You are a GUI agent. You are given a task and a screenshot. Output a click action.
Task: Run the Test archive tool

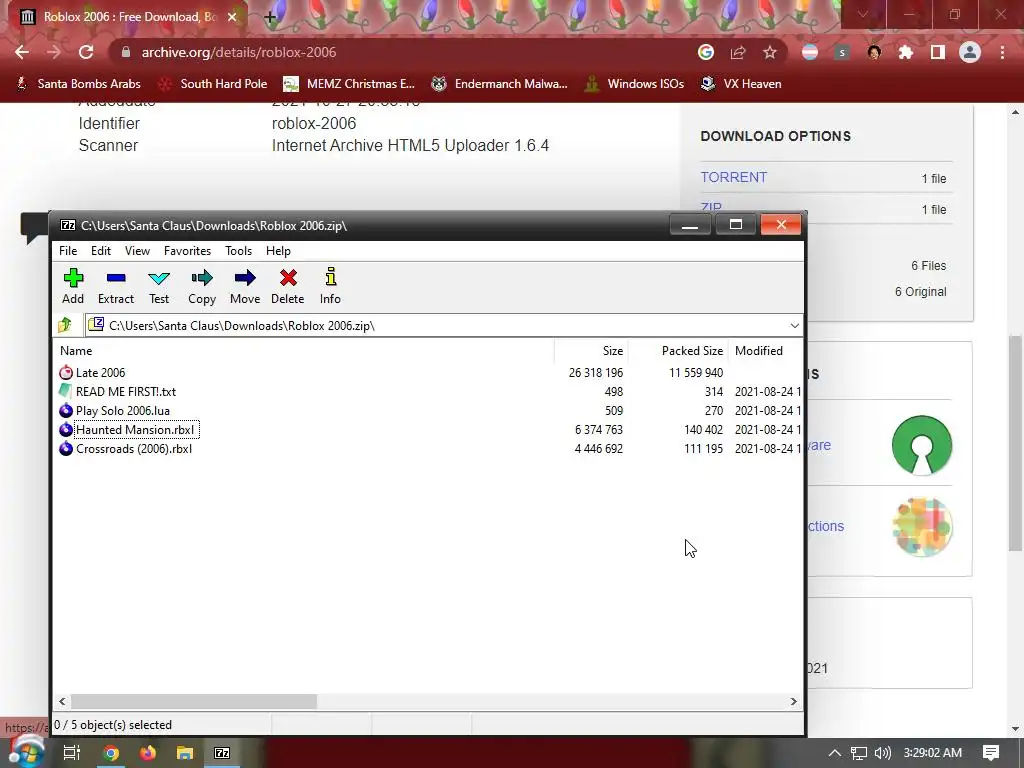tap(159, 286)
